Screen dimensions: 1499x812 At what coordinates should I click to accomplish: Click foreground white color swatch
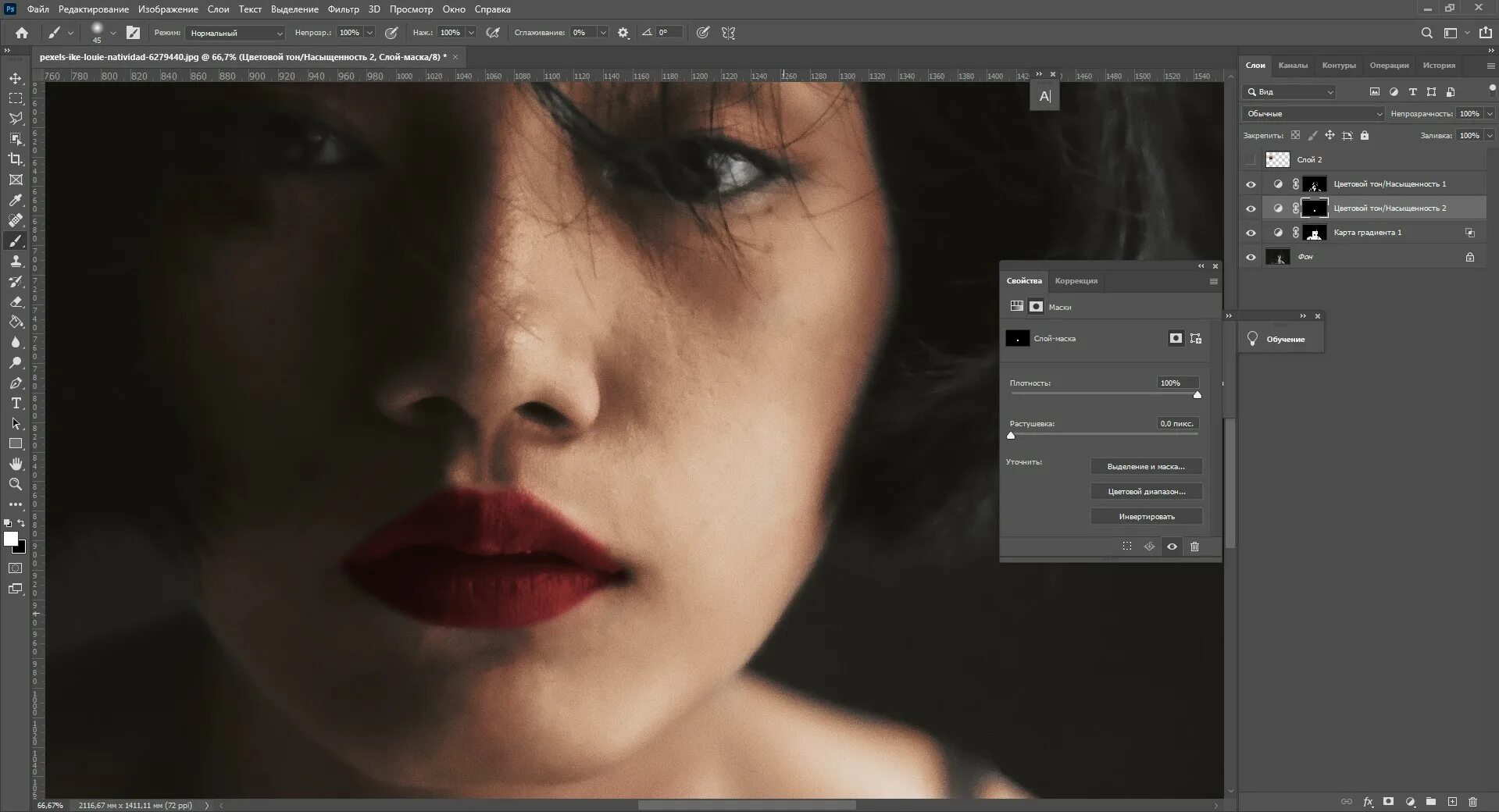coord(11,539)
